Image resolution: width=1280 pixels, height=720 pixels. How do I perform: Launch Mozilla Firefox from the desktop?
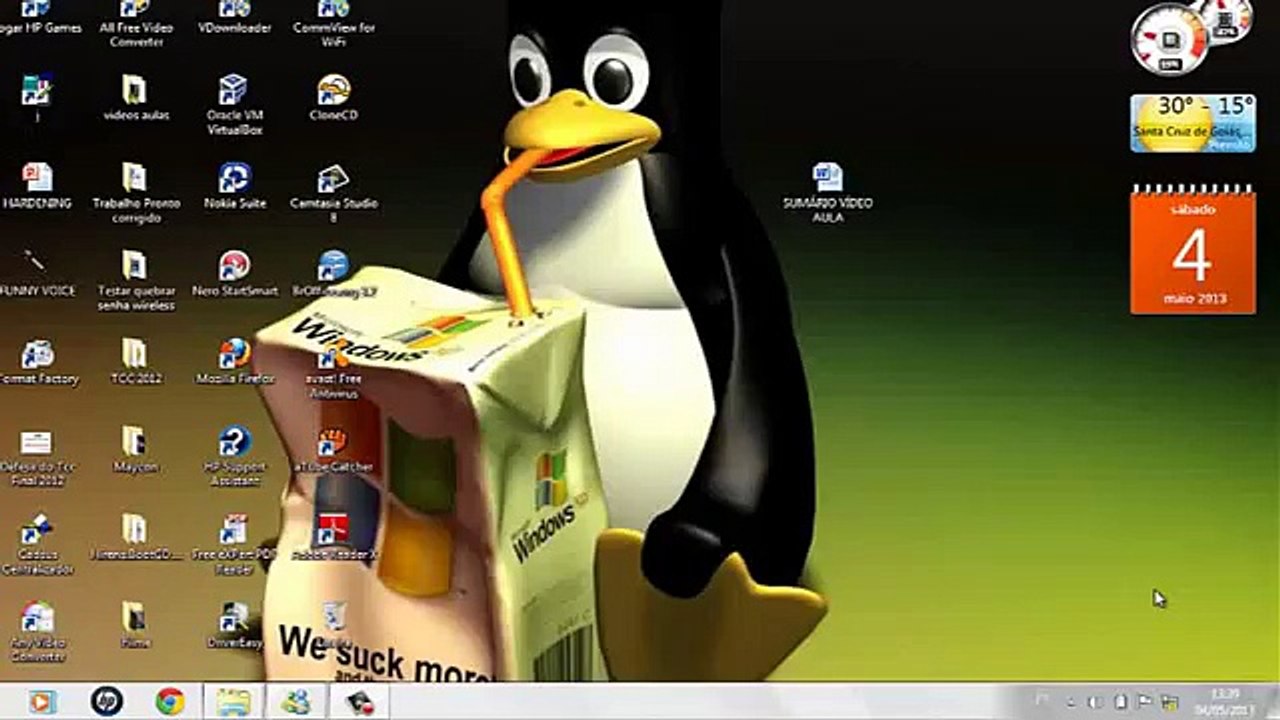[234, 362]
